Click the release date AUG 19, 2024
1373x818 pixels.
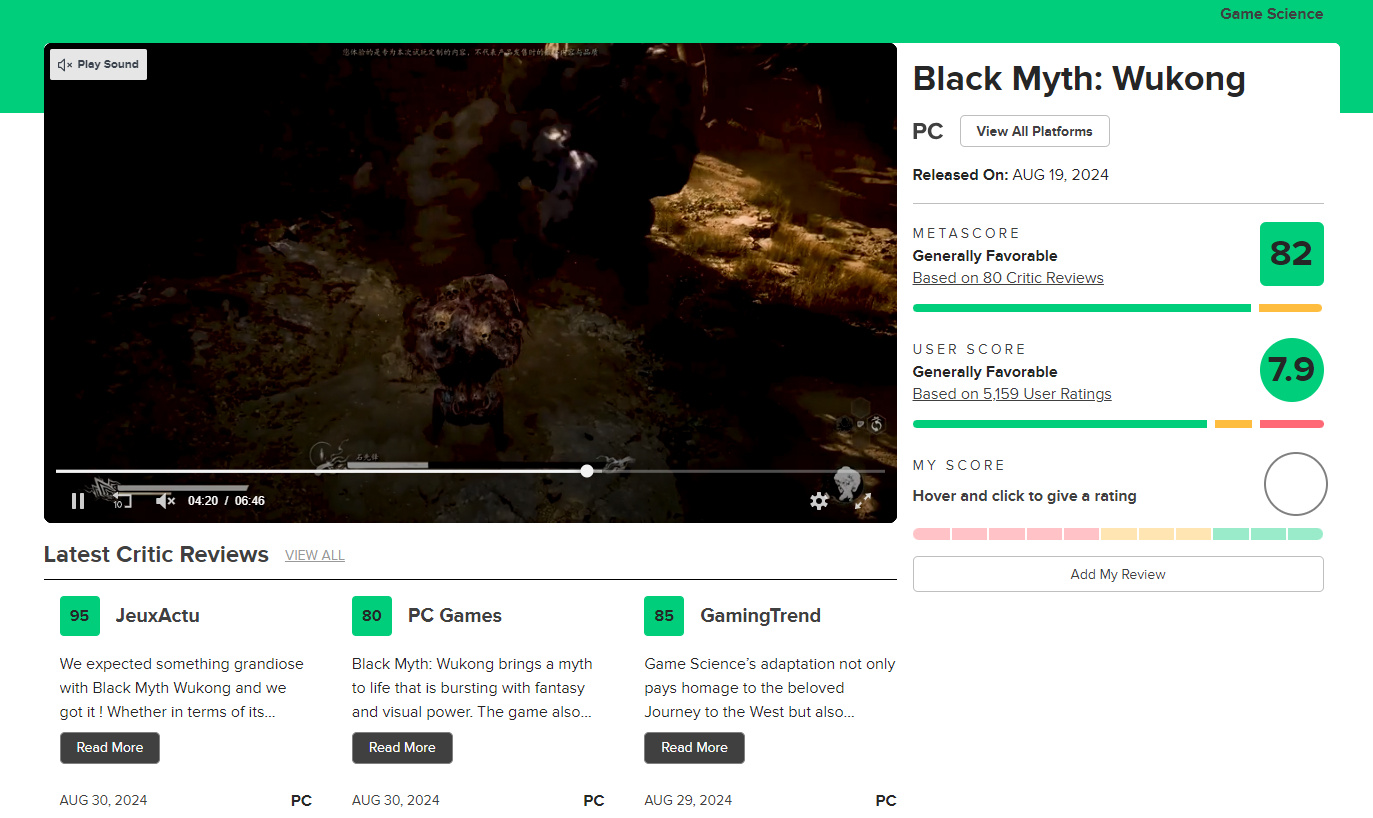1060,175
